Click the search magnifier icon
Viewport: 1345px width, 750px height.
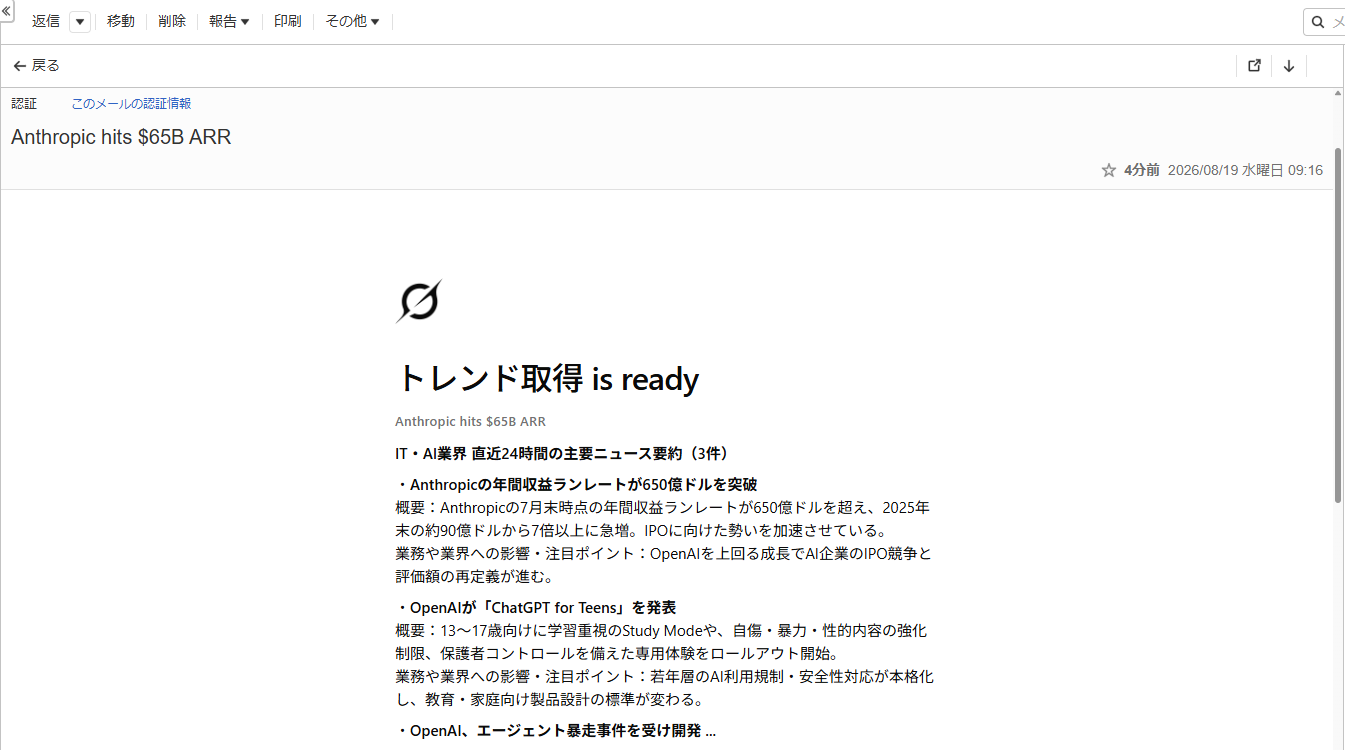(1318, 22)
